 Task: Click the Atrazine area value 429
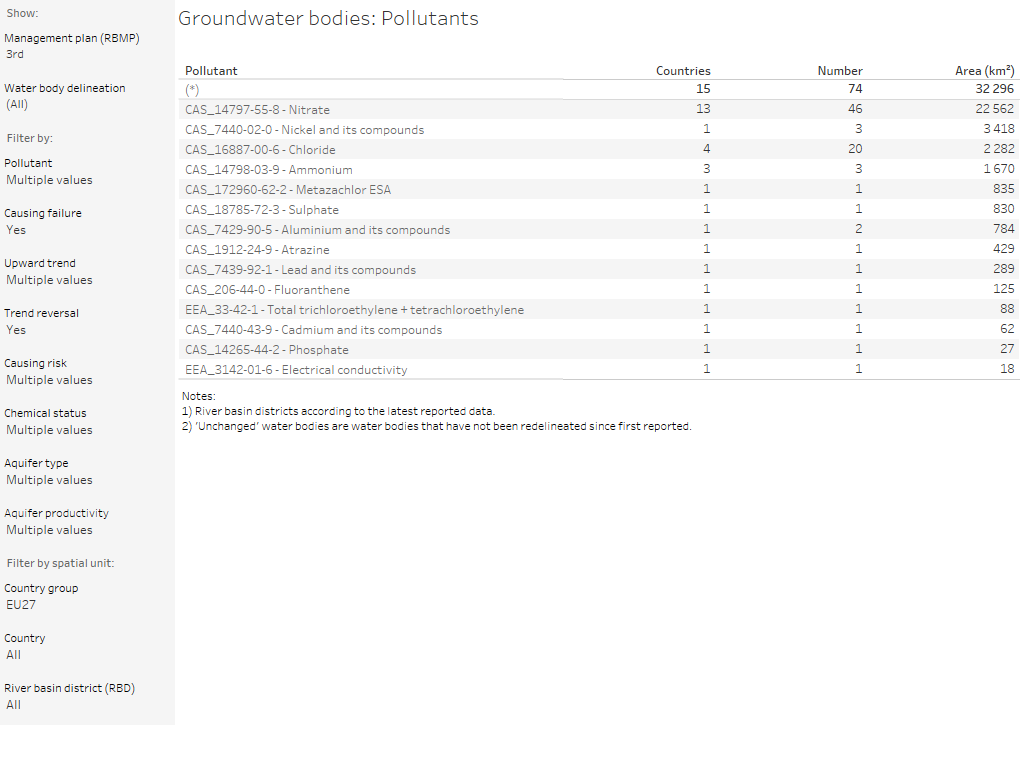click(x=1004, y=249)
